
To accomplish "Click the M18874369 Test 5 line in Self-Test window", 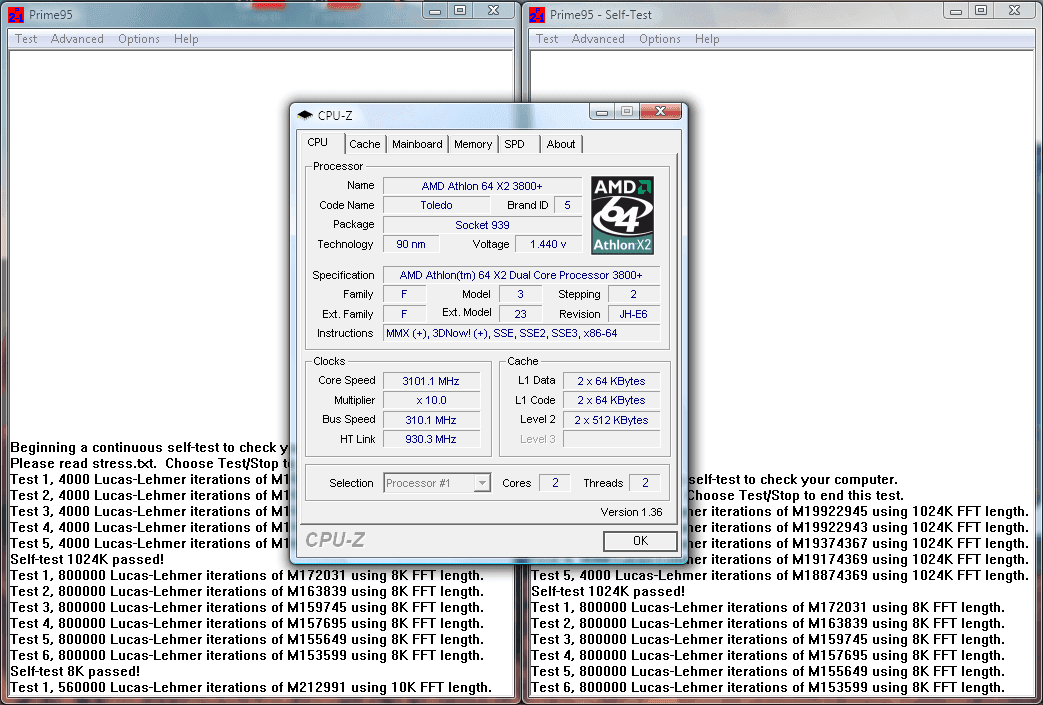I will coord(780,575).
